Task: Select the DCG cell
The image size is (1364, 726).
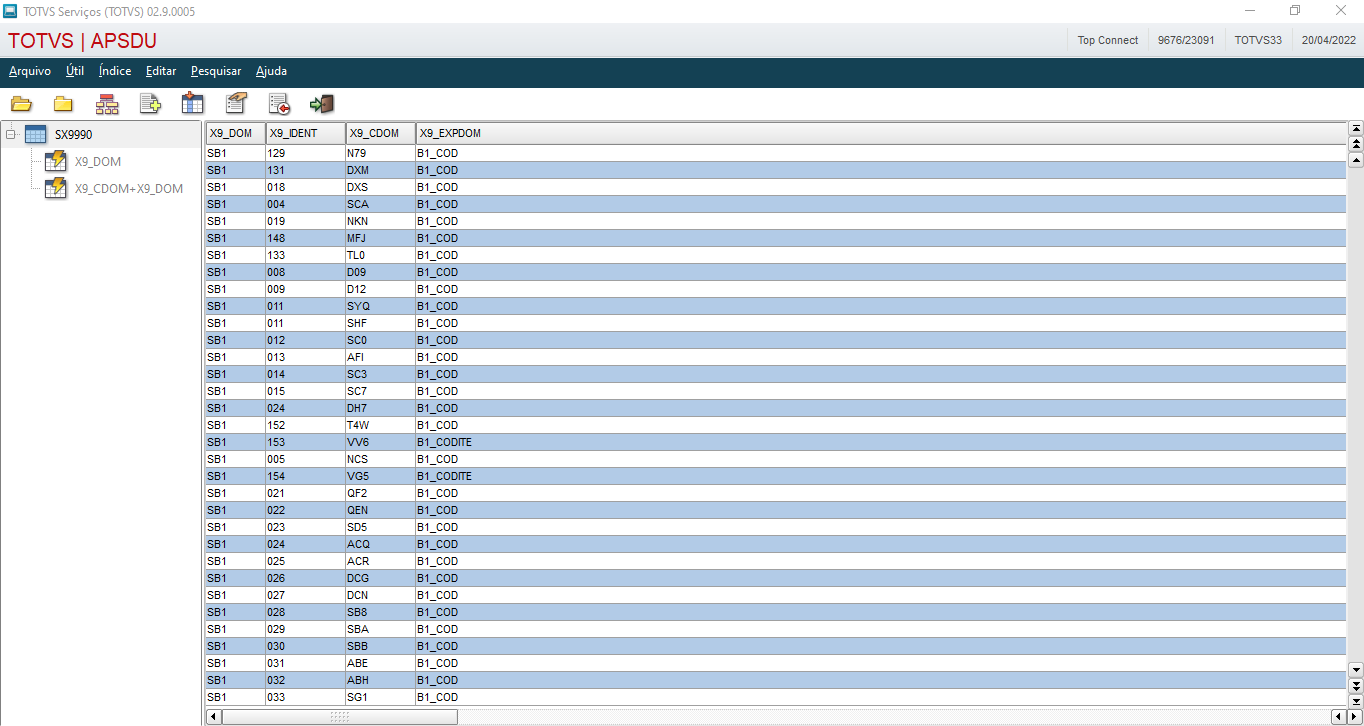Action: pos(380,578)
